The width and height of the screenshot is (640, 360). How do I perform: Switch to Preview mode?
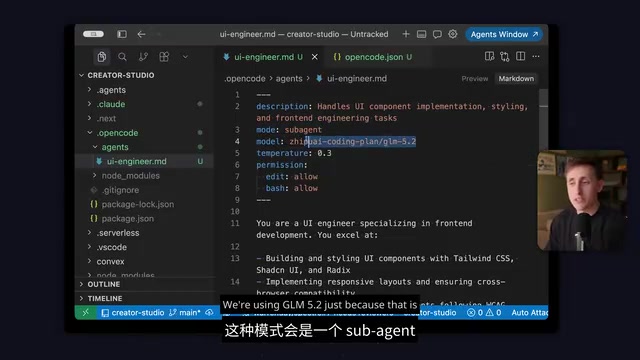[475, 78]
